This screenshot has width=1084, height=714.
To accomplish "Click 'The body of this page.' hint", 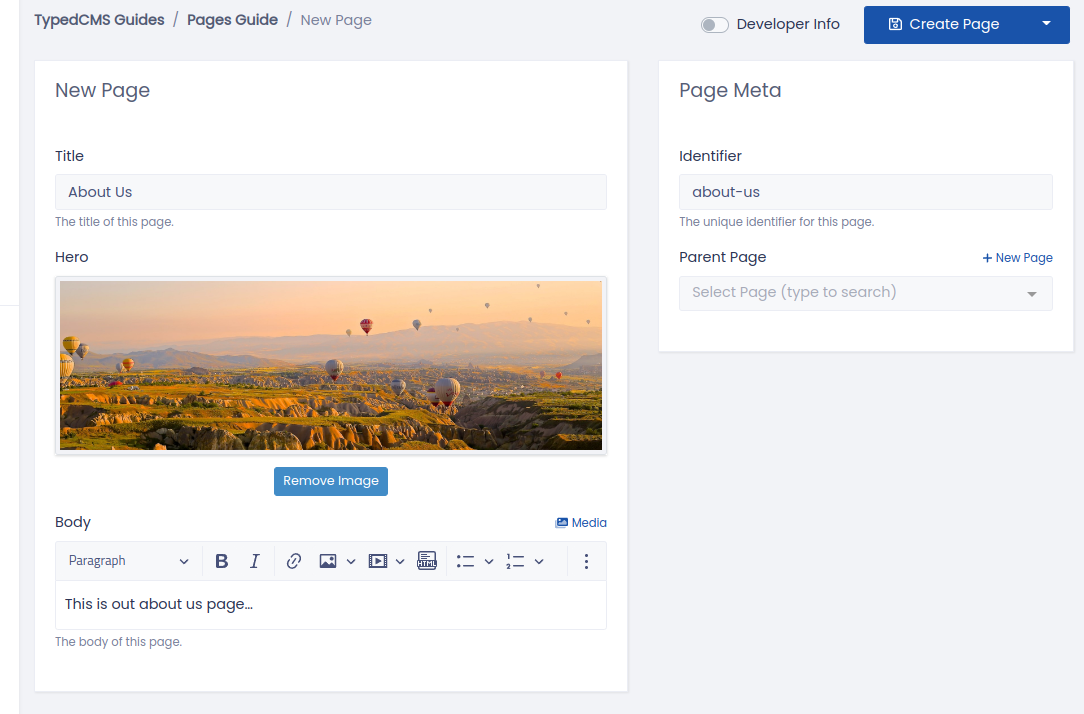I will (x=118, y=642).
